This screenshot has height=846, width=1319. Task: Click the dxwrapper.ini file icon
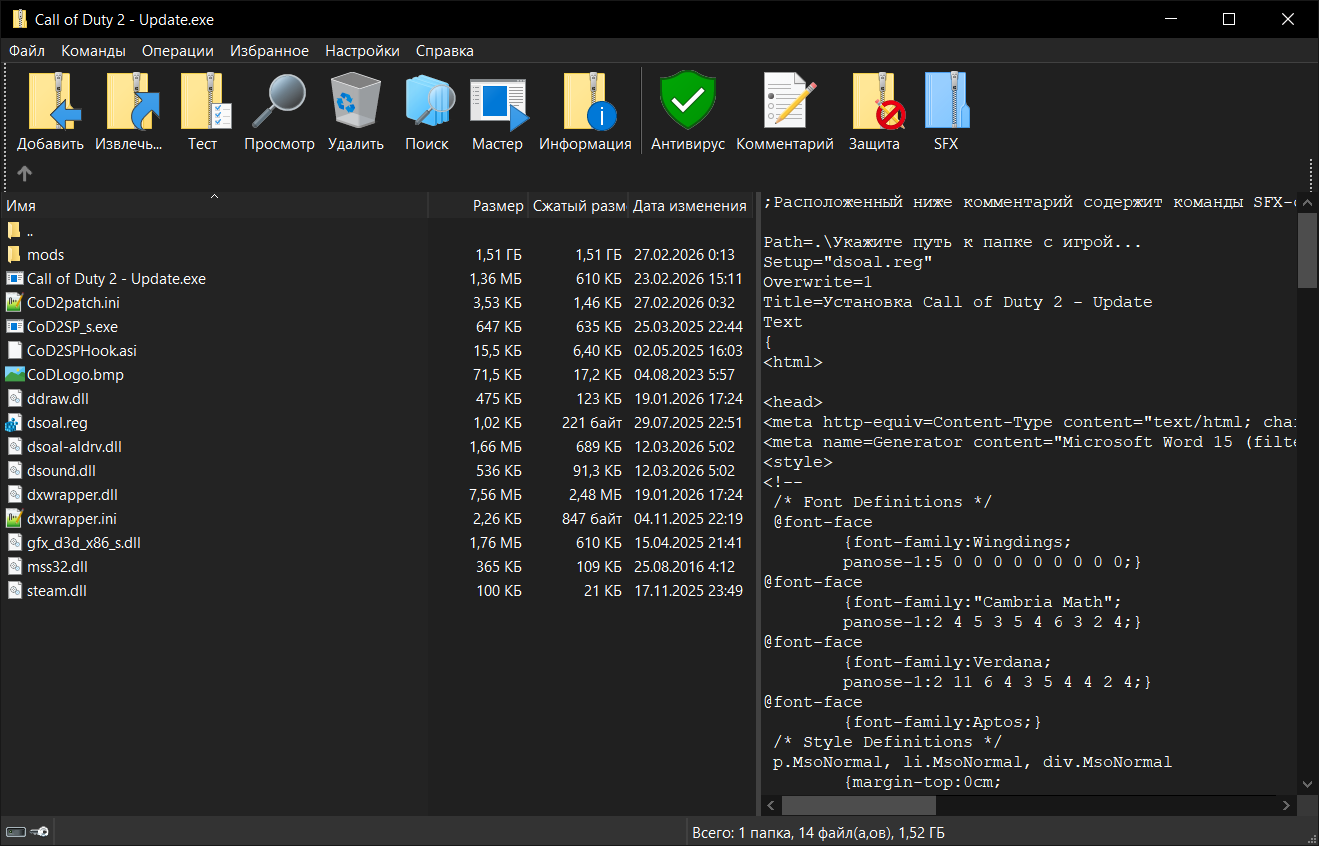[x=14, y=519]
